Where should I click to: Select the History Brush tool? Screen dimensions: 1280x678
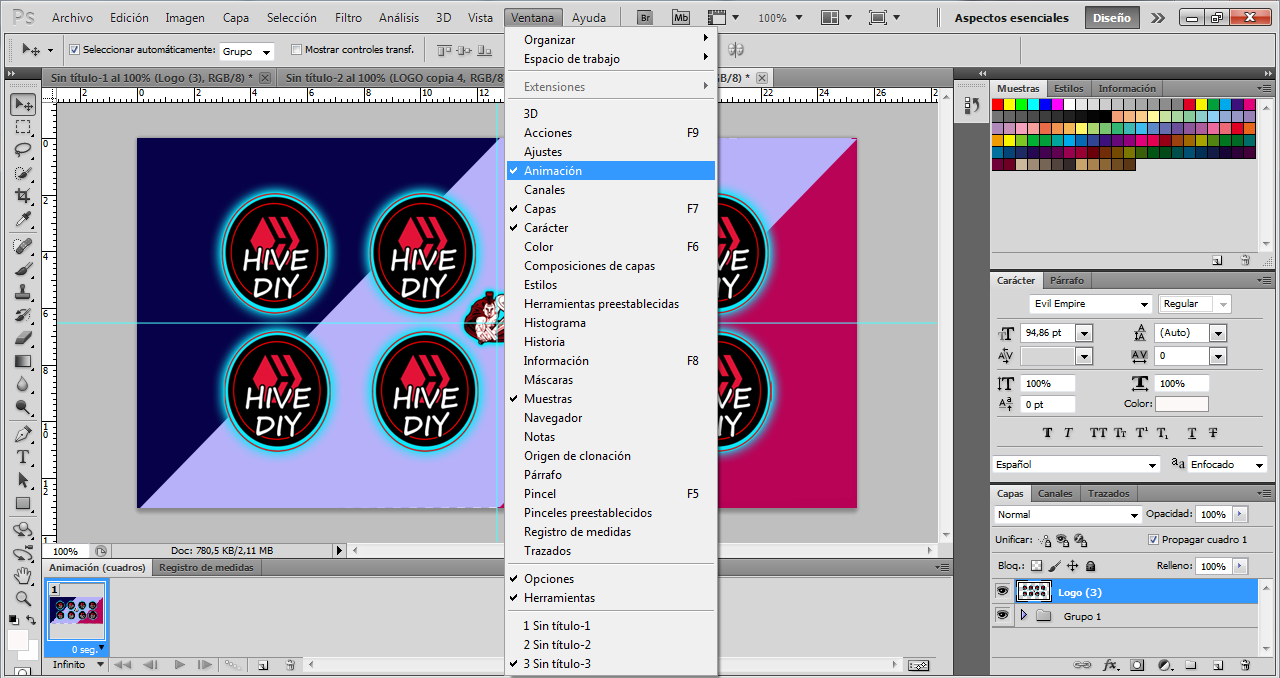23,315
